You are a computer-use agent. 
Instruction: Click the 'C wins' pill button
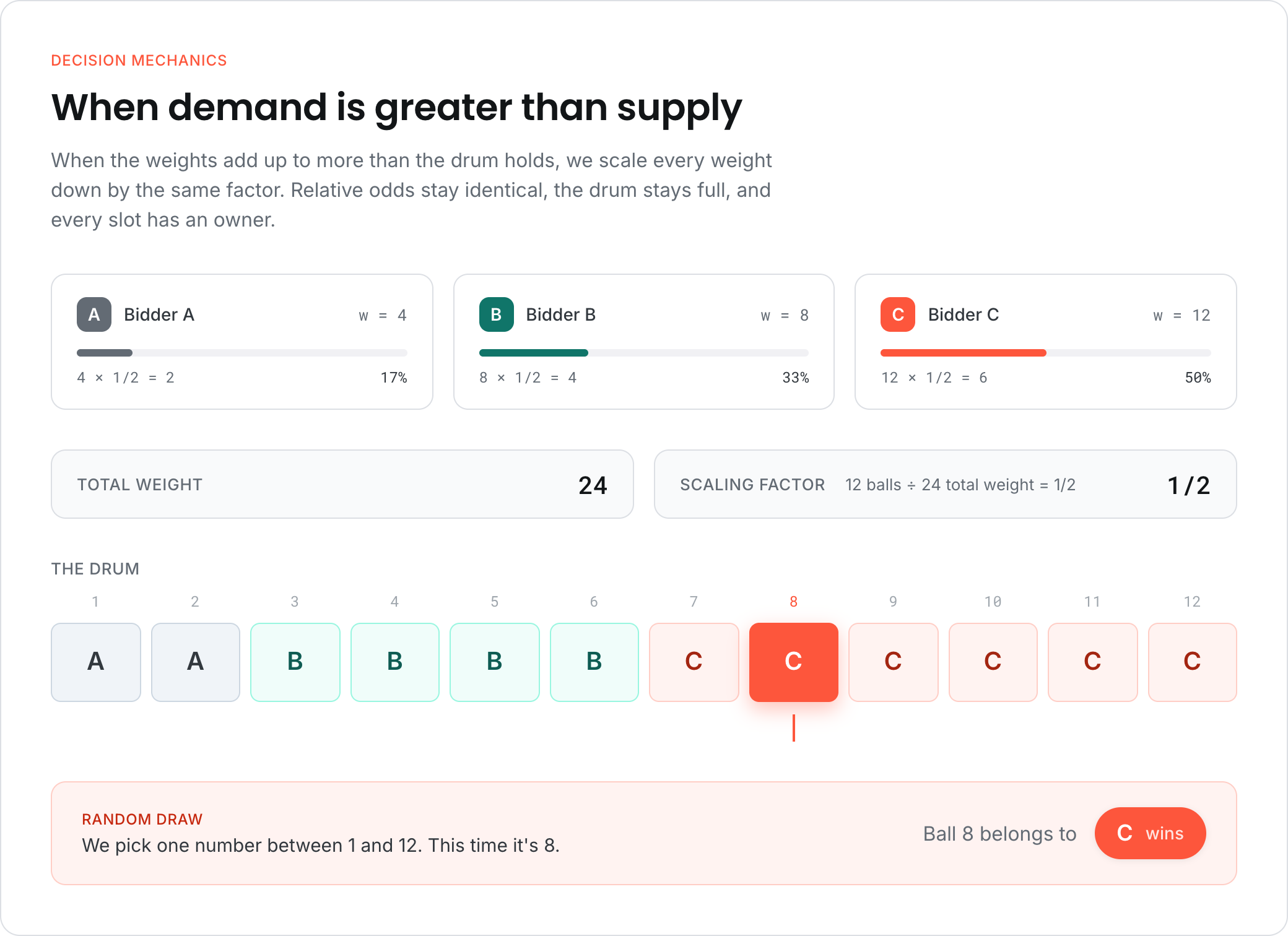[x=1150, y=833]
